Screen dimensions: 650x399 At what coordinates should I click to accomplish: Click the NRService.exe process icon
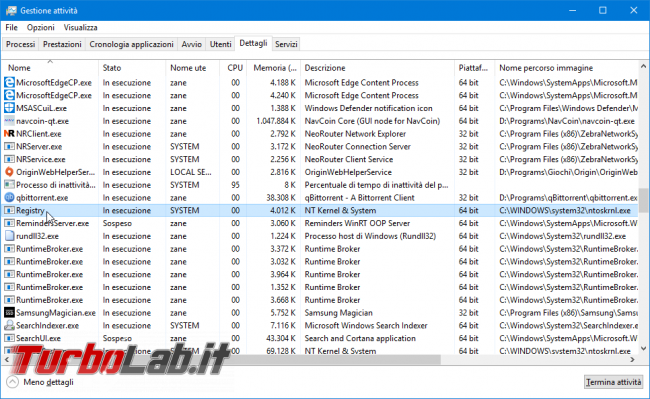(9, 160)
